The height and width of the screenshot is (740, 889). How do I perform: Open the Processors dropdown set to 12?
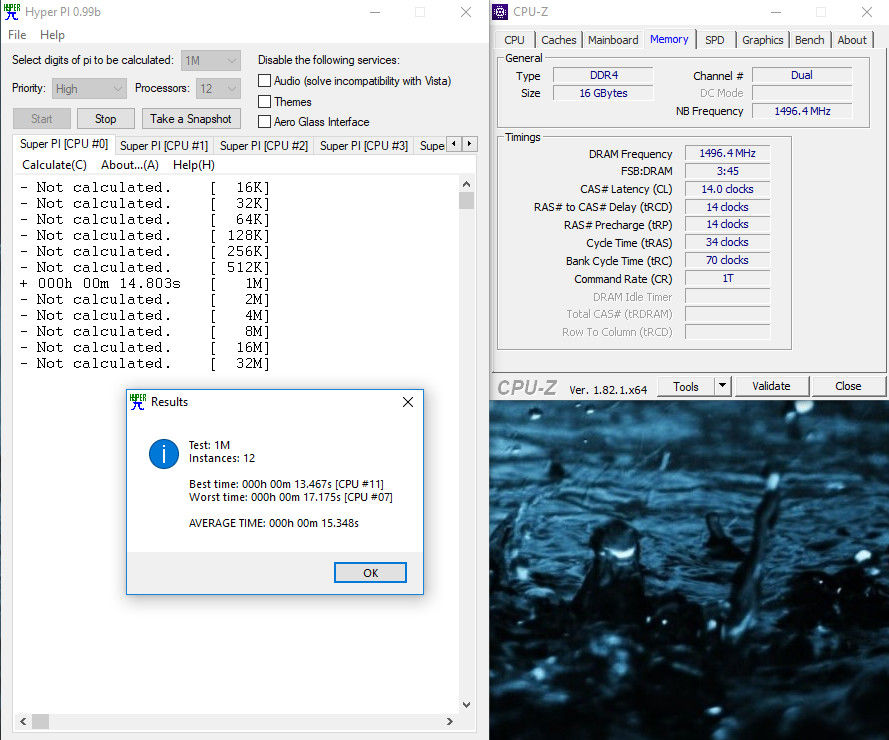tap(218, 88)
